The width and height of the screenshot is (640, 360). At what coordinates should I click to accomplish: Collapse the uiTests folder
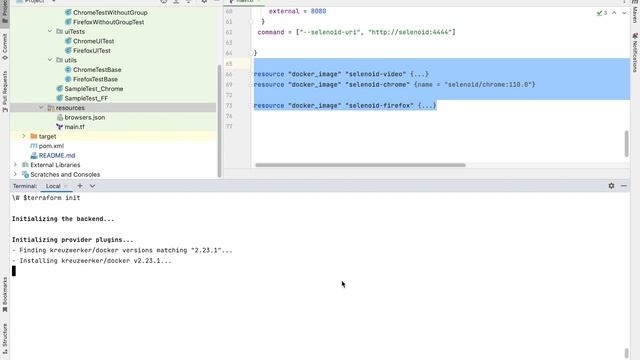pos(50,31)
